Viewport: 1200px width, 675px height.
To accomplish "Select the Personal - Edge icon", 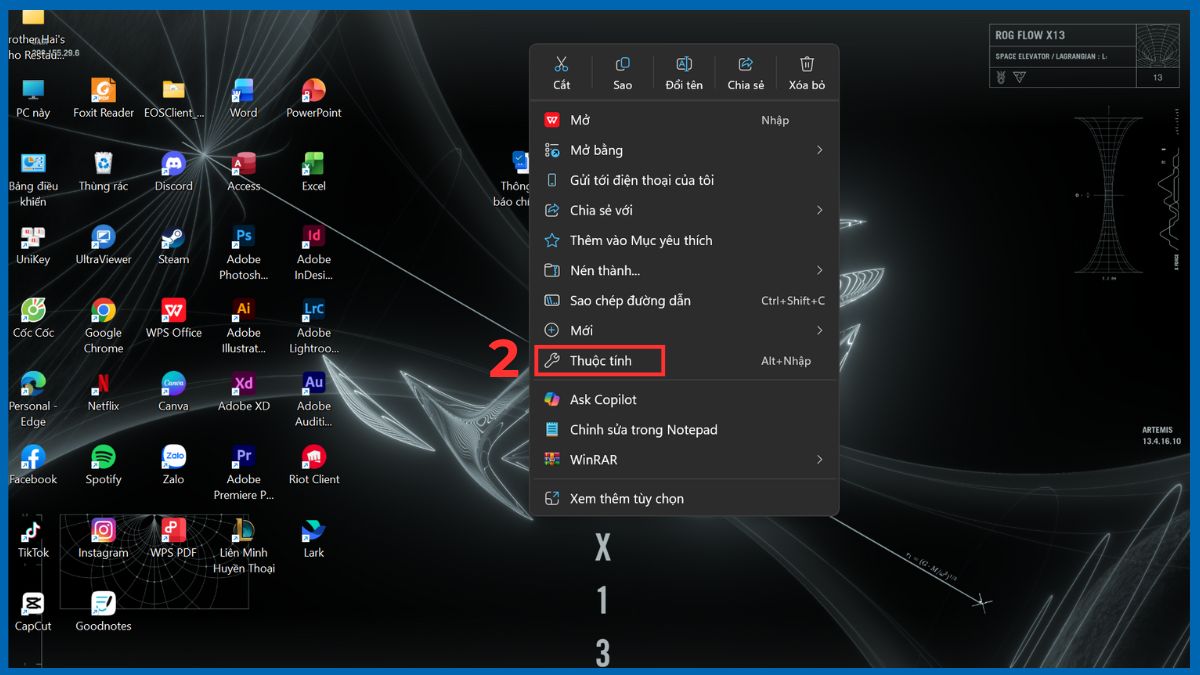I will (33, 399).
